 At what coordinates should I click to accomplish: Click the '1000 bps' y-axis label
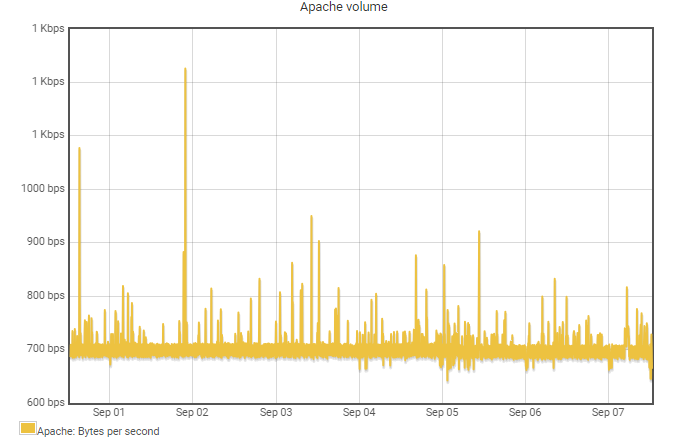[43, 188]
